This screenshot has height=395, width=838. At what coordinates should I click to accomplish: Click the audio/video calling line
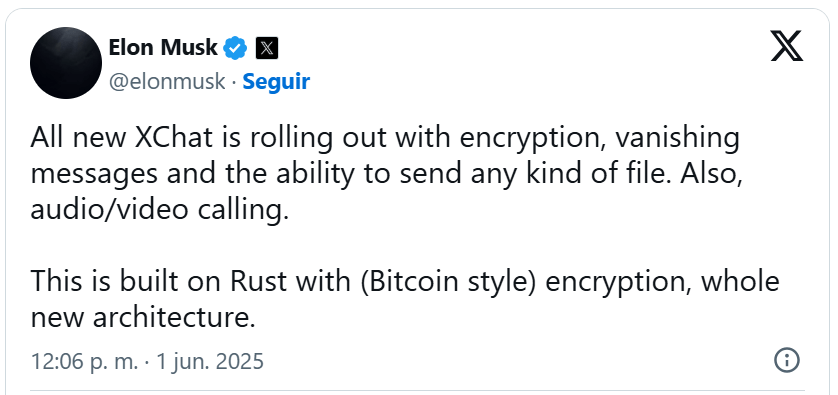159,211
